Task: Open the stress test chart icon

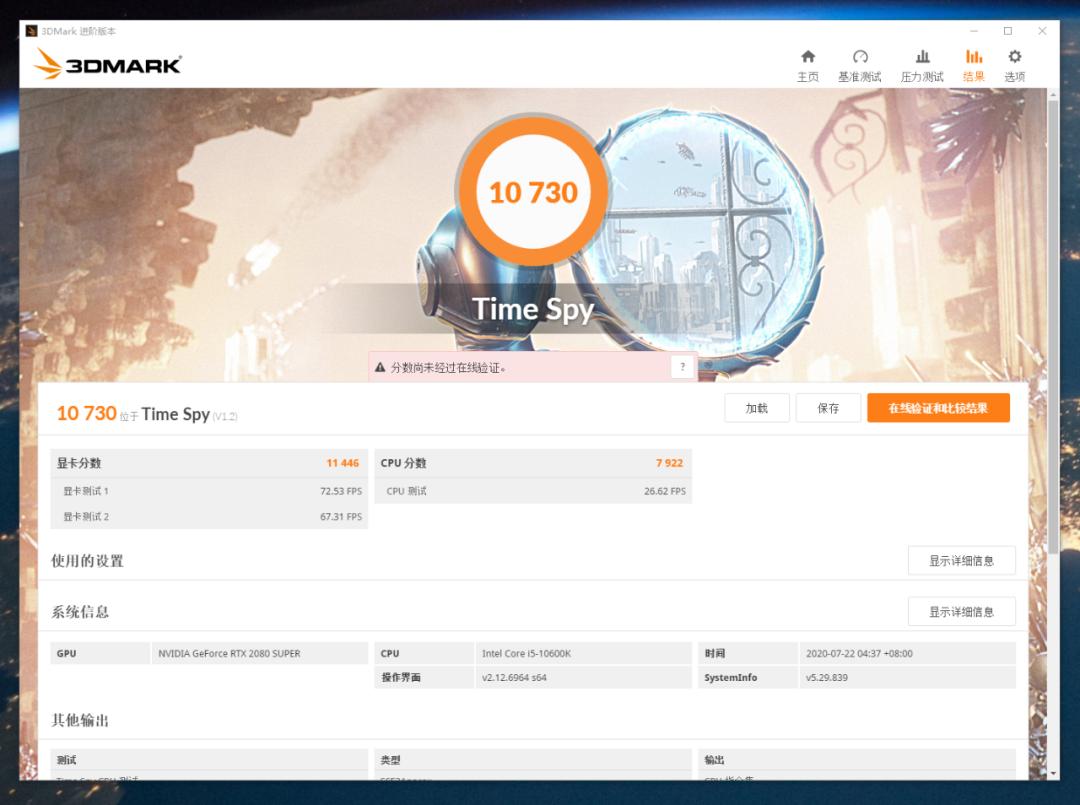Action: pyautogui.click(x=922, y=56)
